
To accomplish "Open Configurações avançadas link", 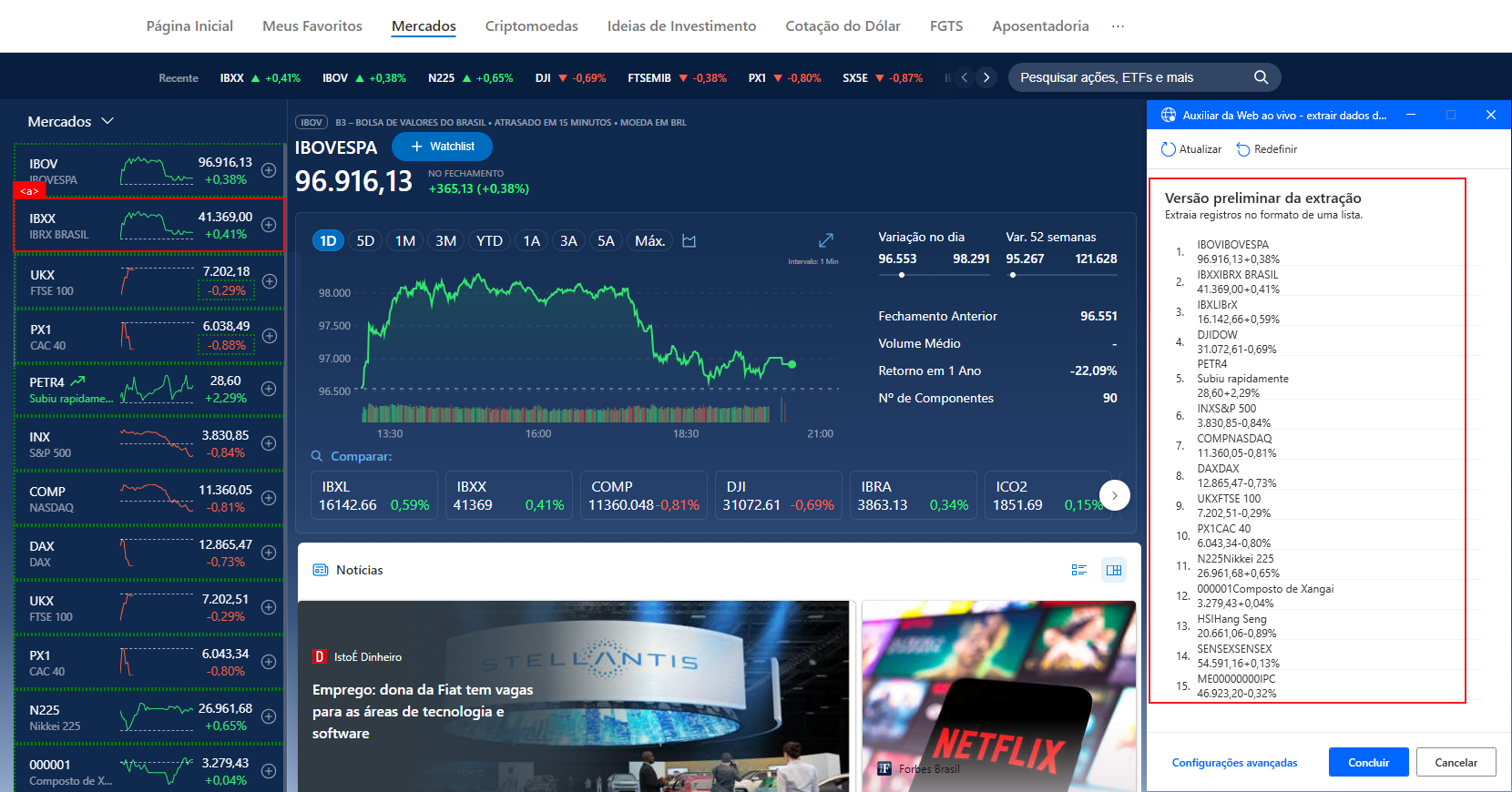I will pos(1234,763).
